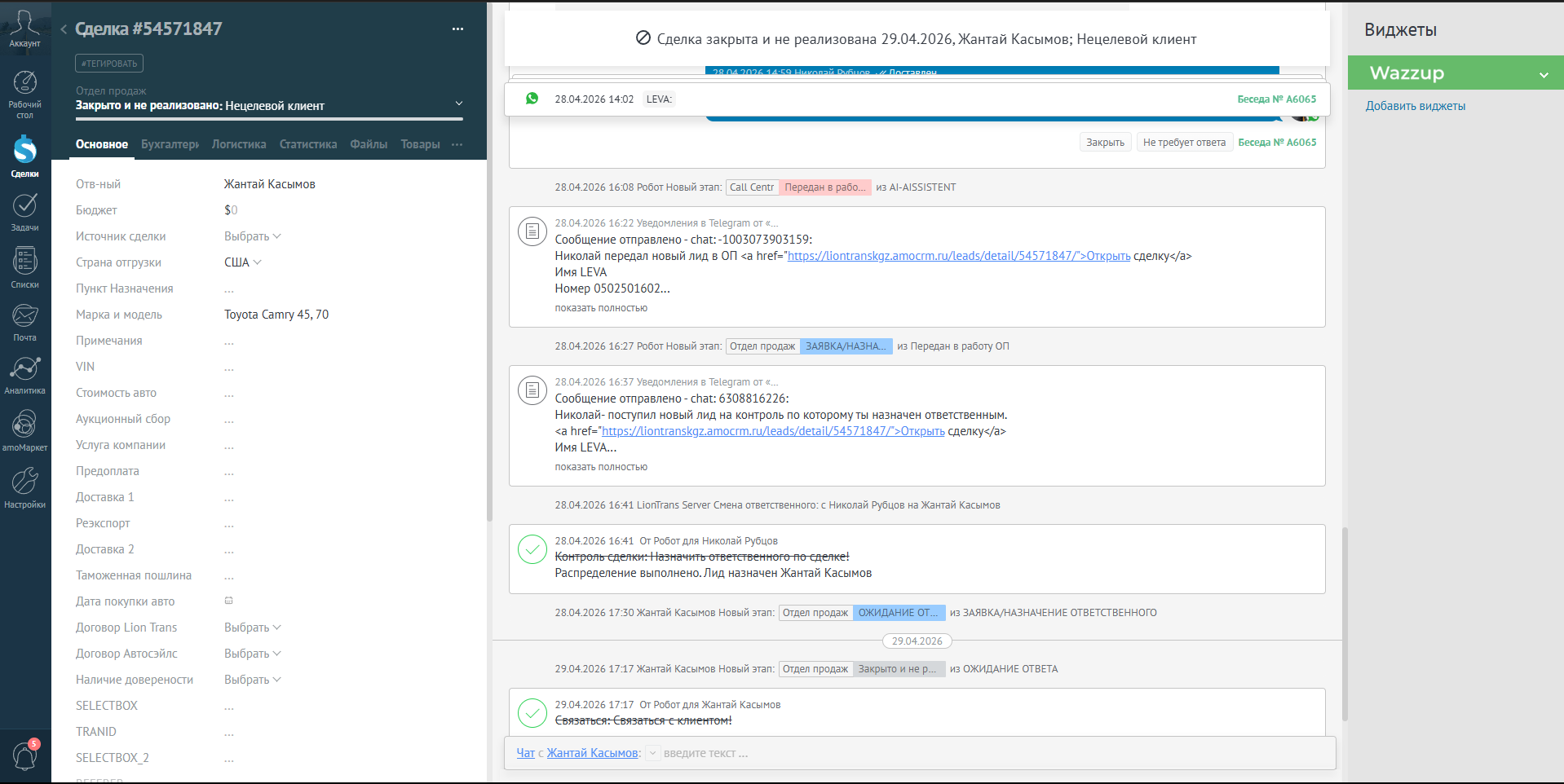Click the note icon of 16:37 Telegram notification
Image resolution: width=1564 pixels, height=784 pixels.
(532, 390)
